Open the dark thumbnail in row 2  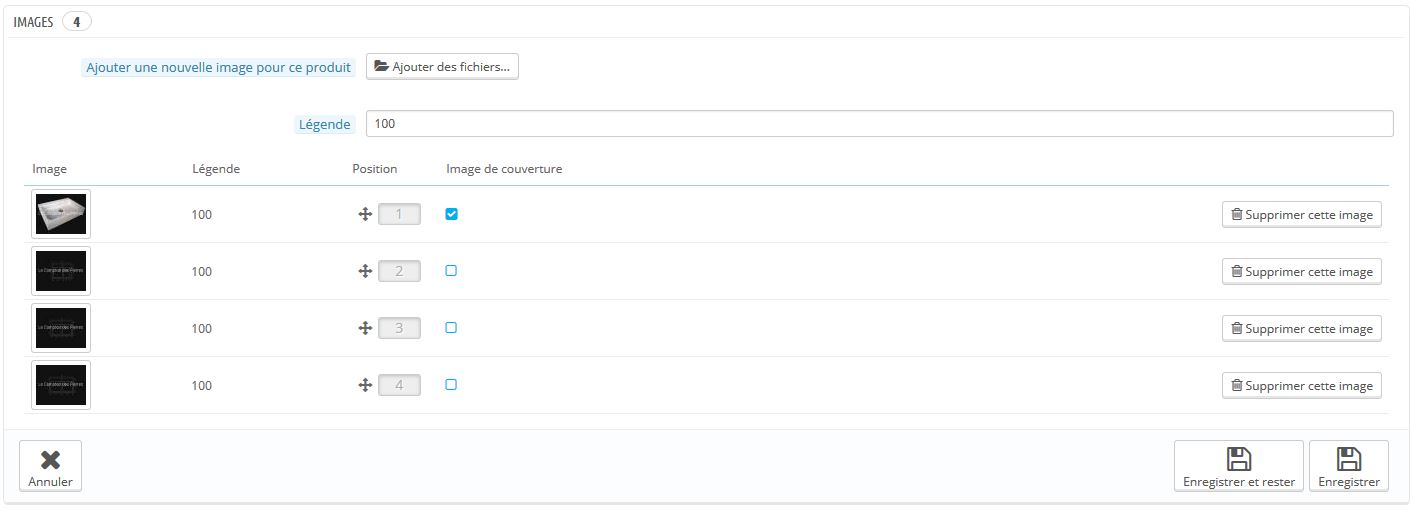[x=61, y=271]
